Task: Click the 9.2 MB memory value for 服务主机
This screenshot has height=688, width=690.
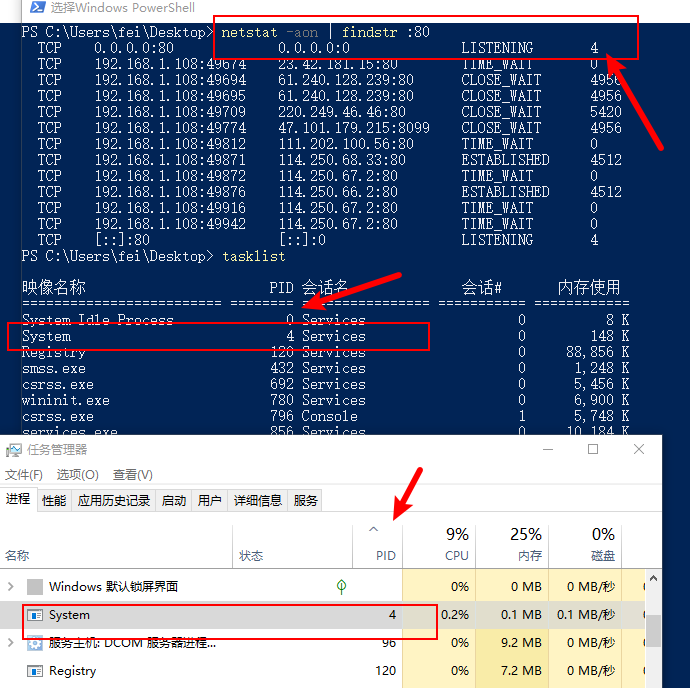Action: [521, 643]
